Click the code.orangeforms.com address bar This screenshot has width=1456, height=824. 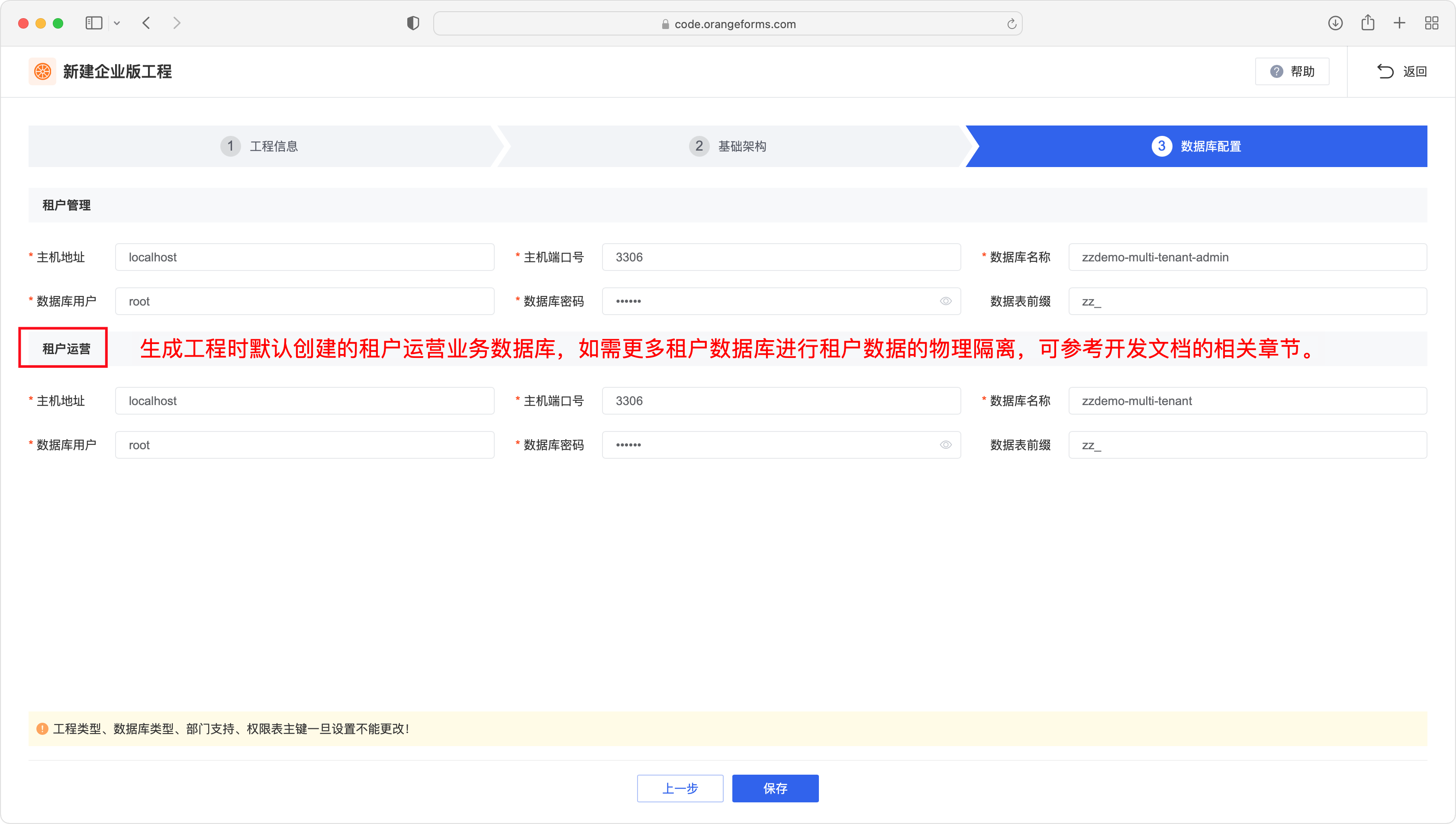click(x=728, y=24)
